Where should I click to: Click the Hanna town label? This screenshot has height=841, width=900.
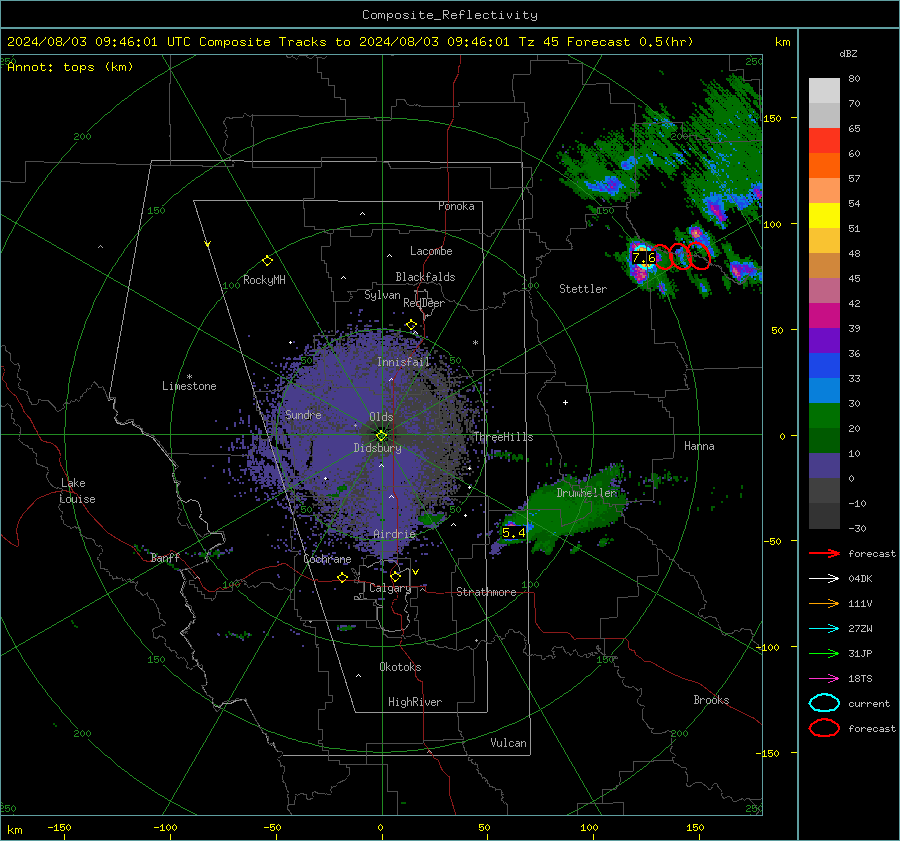699,446
